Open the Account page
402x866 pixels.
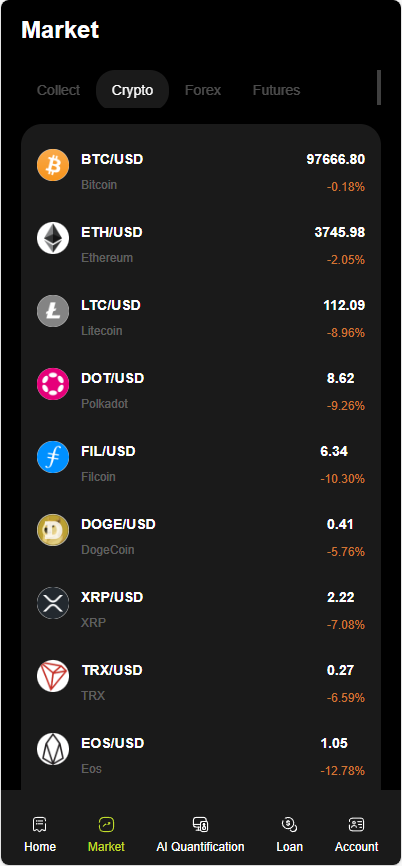pos(356,834)
